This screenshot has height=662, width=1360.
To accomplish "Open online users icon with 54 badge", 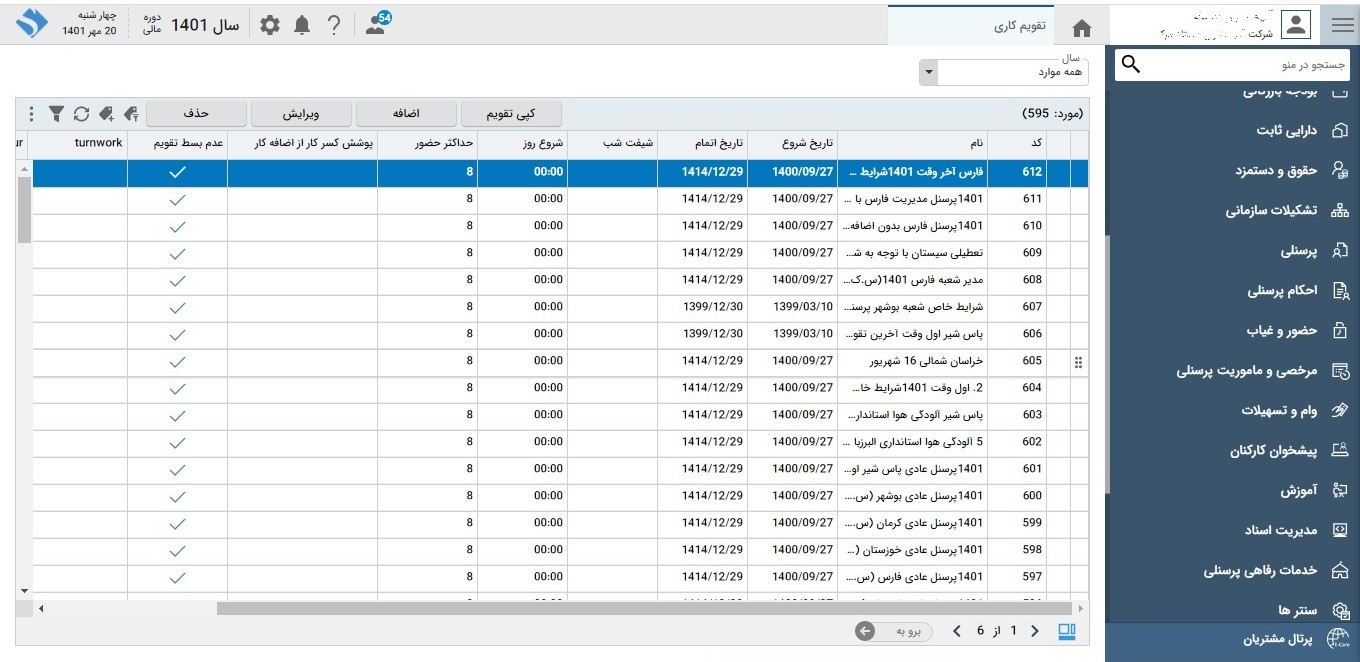I will click(377, 25).
